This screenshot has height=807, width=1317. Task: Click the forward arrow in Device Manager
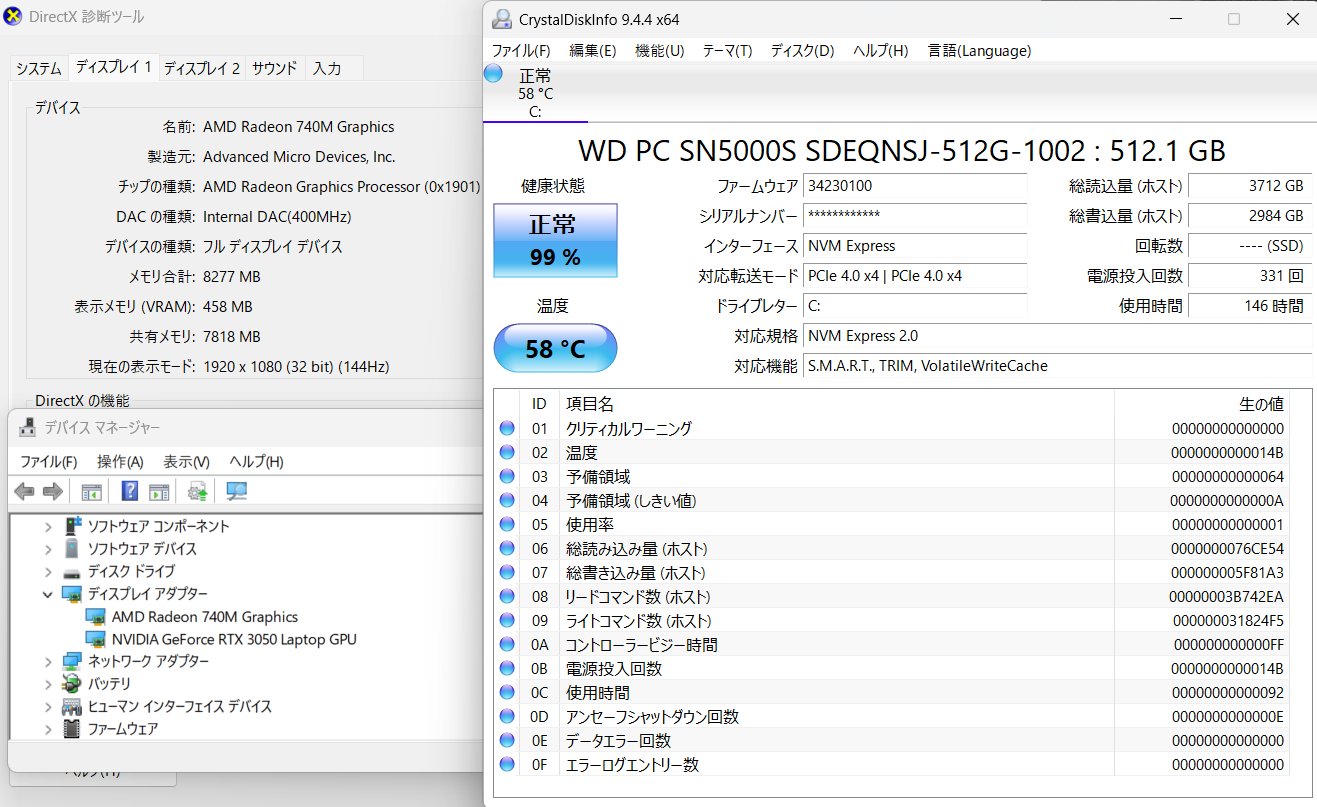53,491
